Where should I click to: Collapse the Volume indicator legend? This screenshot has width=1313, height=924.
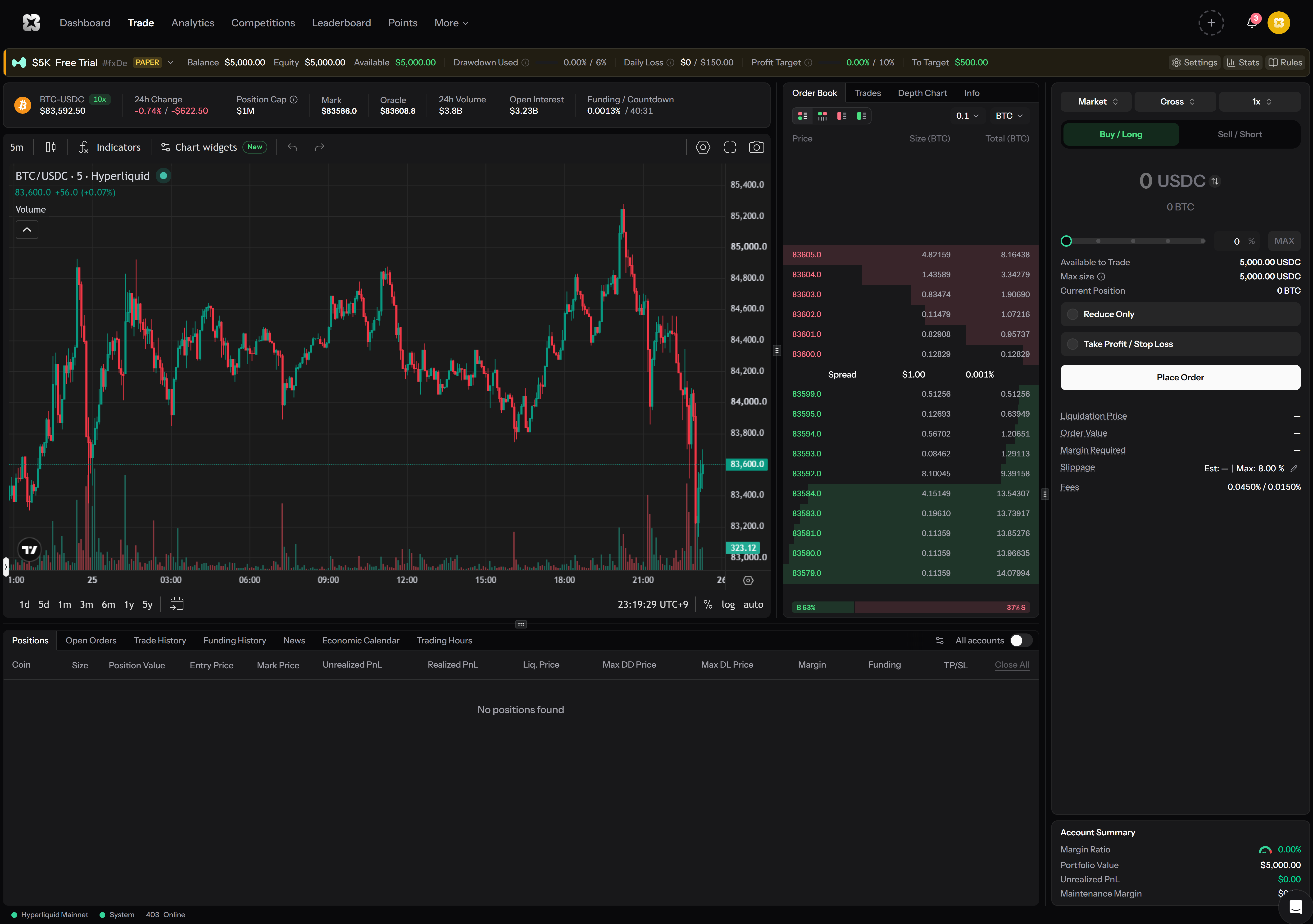(27, 229)
